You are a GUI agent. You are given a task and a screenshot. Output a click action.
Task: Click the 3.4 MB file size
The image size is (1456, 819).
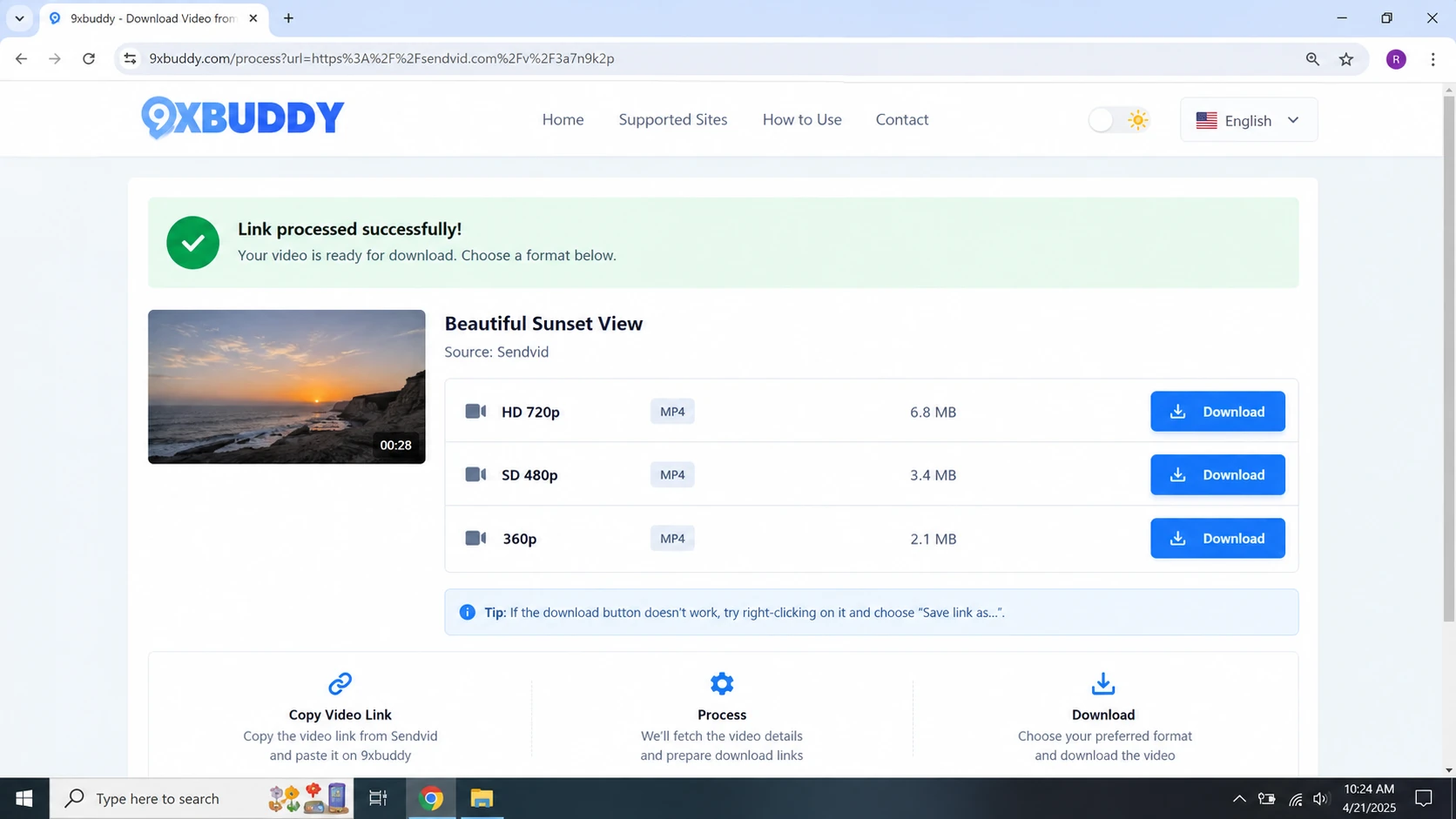click(933, 475)
